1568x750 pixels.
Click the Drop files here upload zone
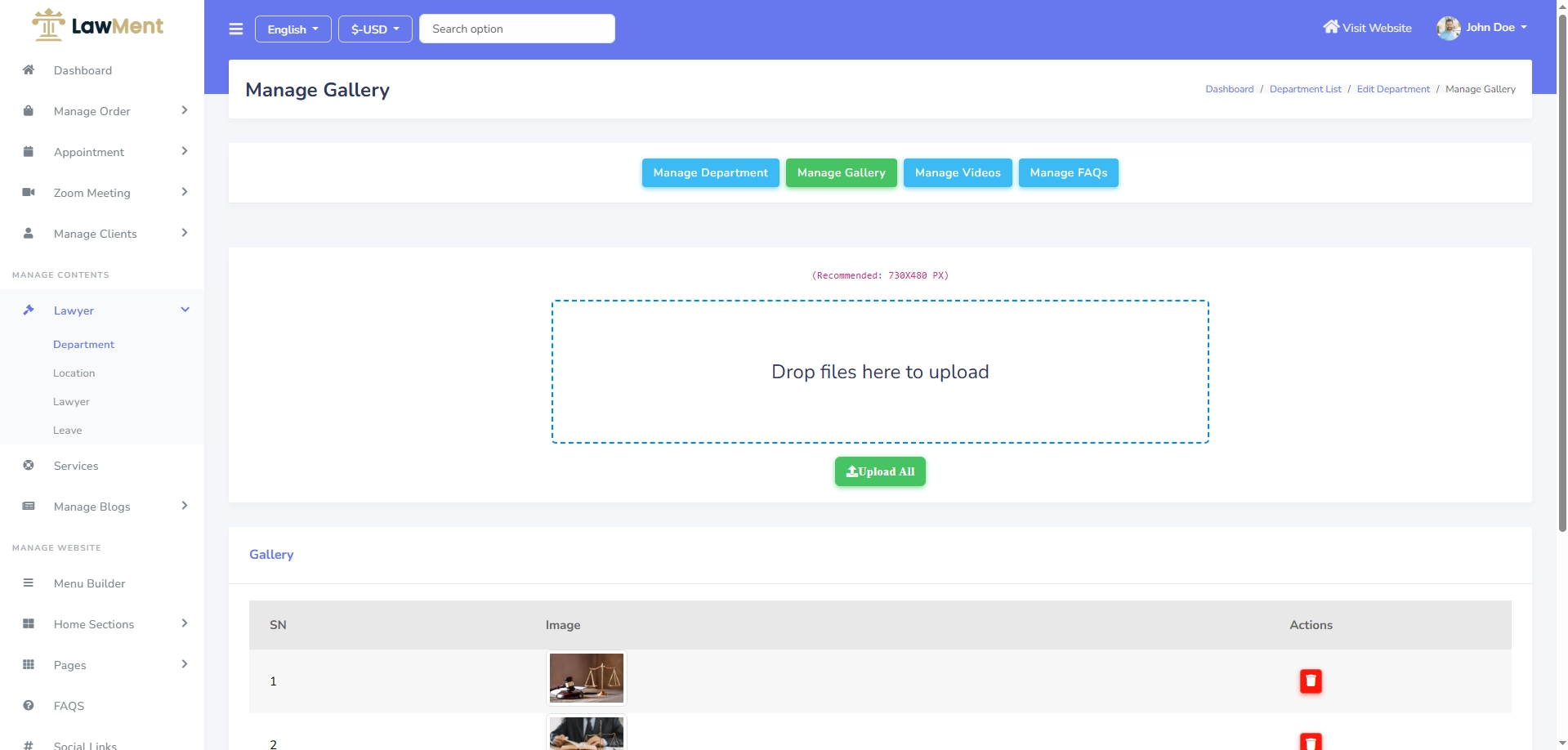(x=880, y=372)
